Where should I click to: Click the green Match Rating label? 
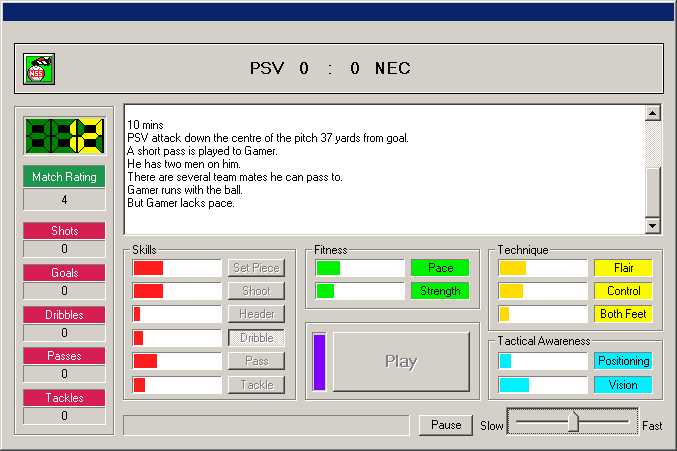[64, 177]
